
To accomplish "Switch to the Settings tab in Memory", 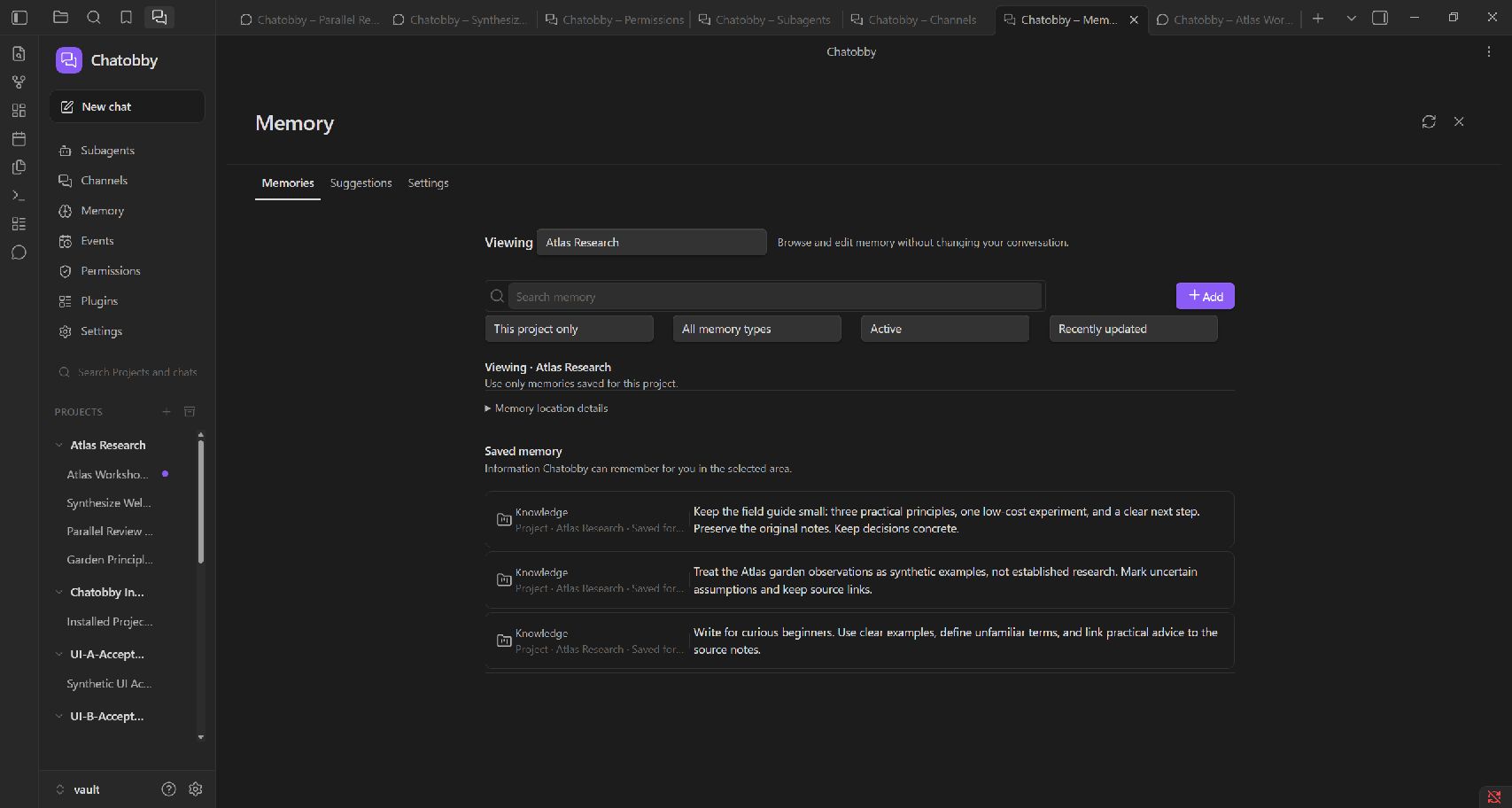I will [x=428, y=183].
